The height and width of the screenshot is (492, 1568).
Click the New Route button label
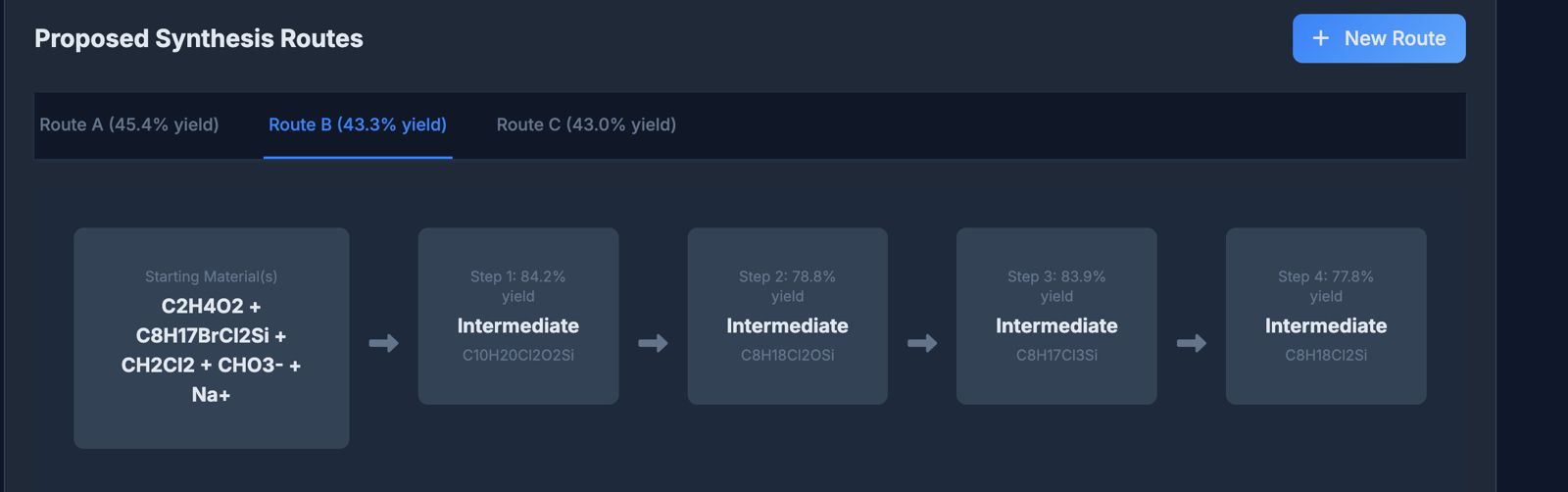(1395, 38)
